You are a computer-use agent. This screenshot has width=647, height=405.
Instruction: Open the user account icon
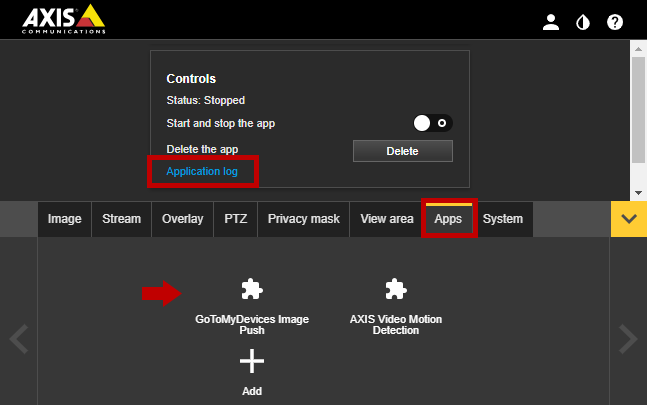click(551, 22)
